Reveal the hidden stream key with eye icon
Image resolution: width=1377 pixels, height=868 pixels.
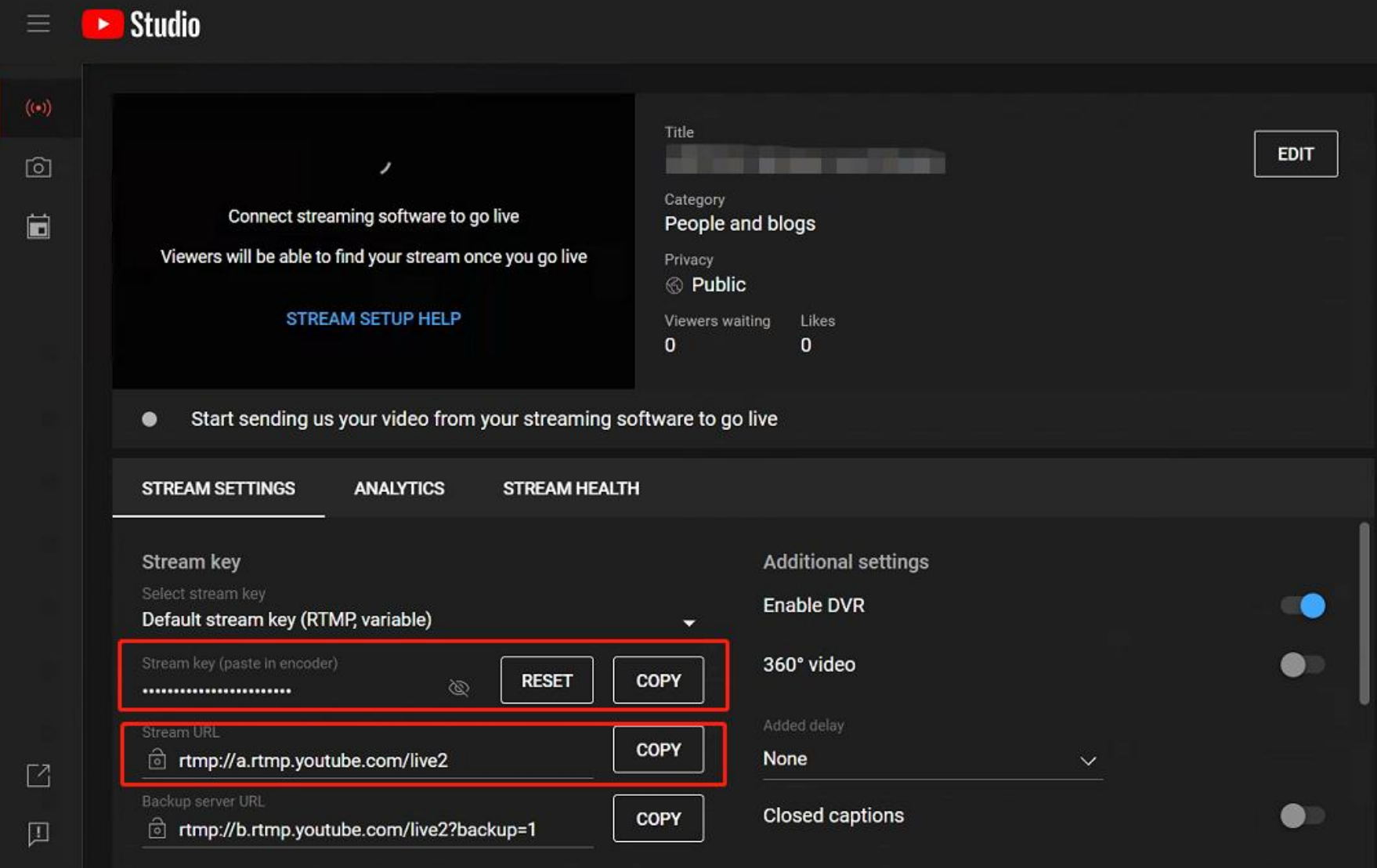[458, 688]
